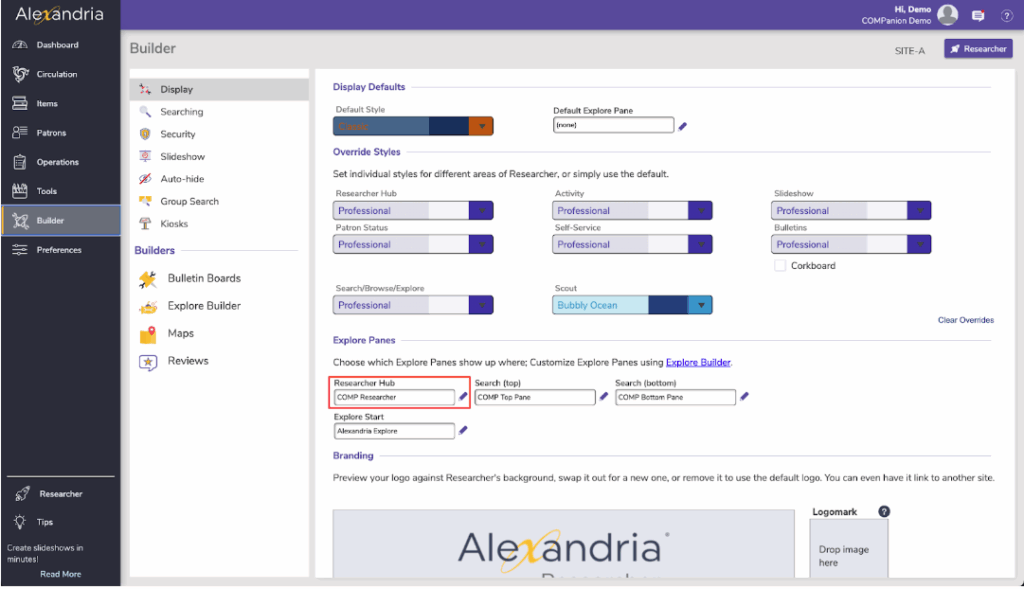1024x589 pixels.
Task: Open the Maps builder icon
Action: (x=148, y=334)
